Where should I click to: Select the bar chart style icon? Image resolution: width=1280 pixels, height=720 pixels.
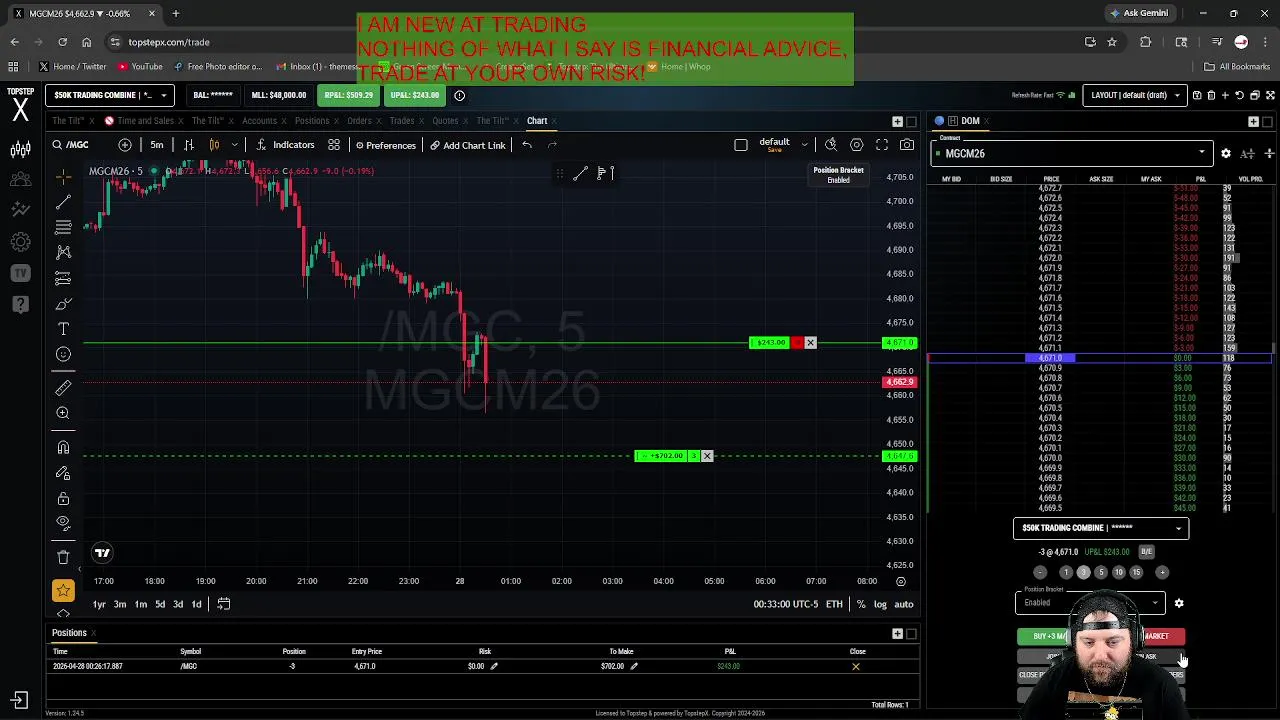pyautogui.click(x=188, y=145)
